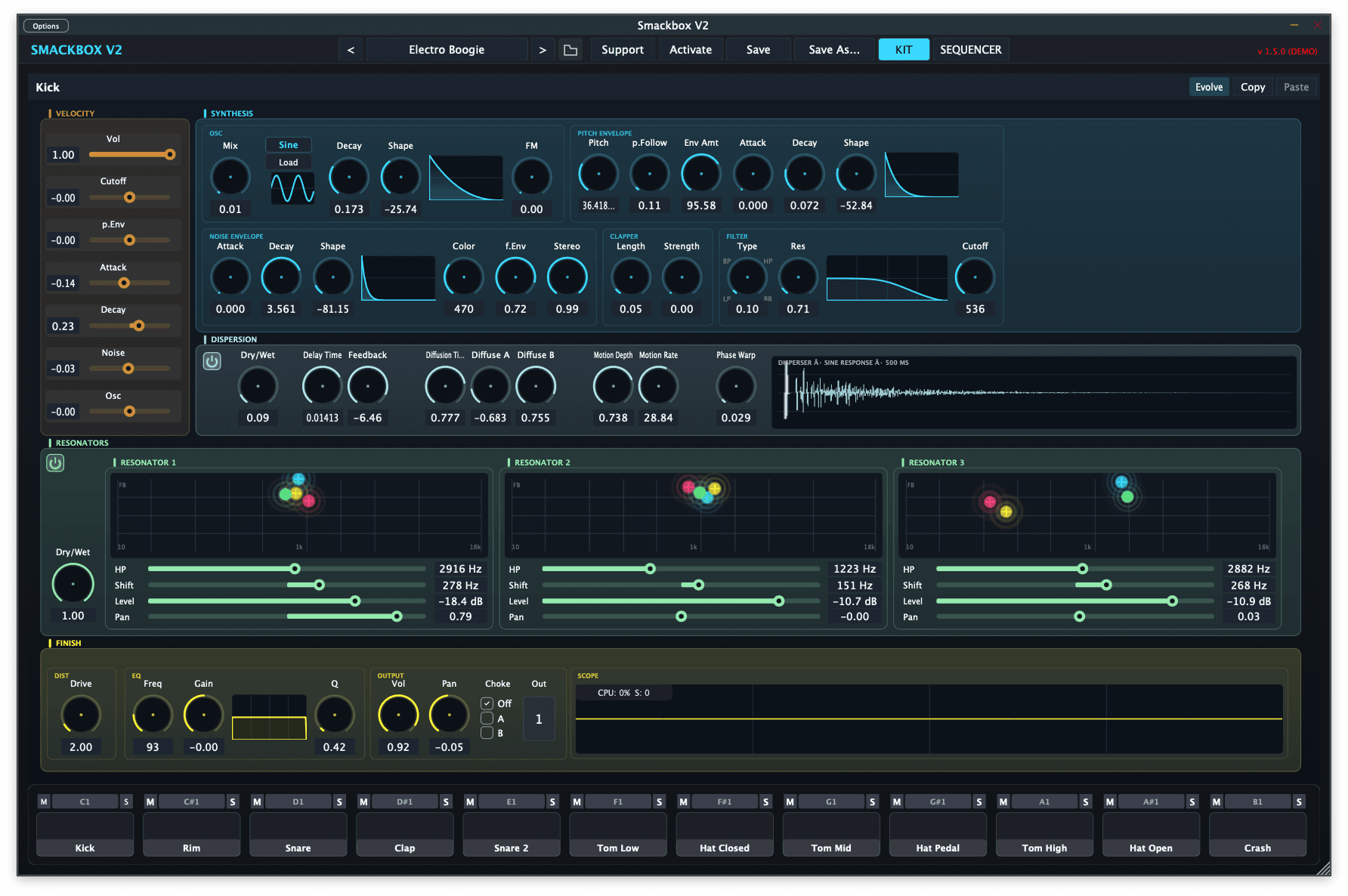Toggle the Dispersion power button
The height and width of the screenshot is (896, 1348).
[x=212, y=361]
